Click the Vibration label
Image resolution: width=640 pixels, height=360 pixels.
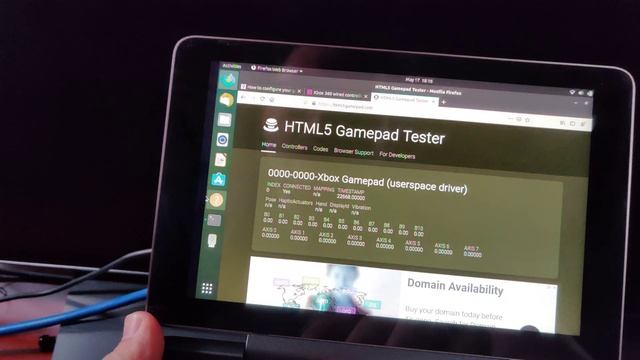361,207
